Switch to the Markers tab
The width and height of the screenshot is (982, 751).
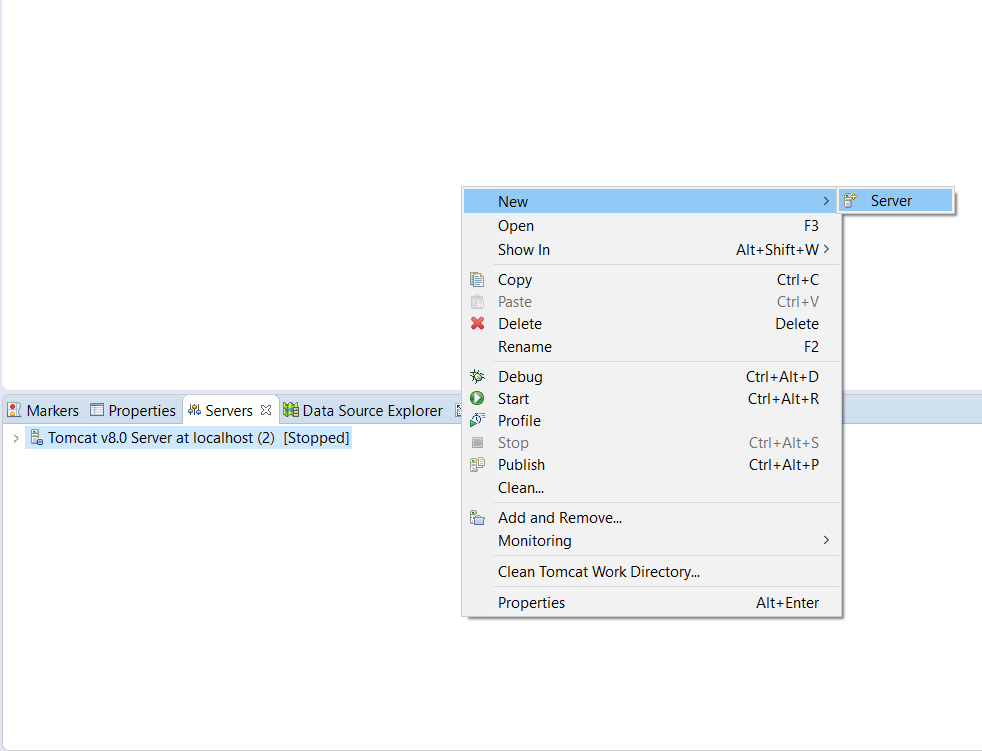click(x=43, y=411)
